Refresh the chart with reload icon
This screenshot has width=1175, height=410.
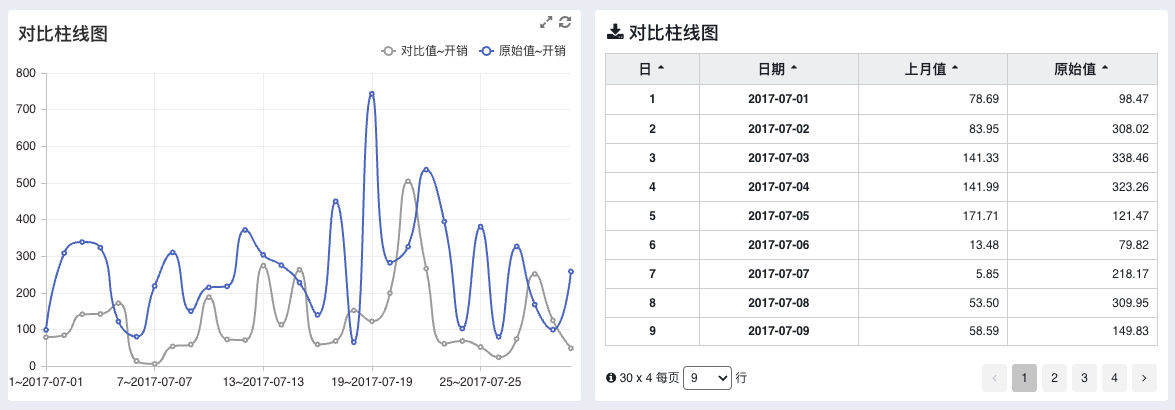click(565, 22)
